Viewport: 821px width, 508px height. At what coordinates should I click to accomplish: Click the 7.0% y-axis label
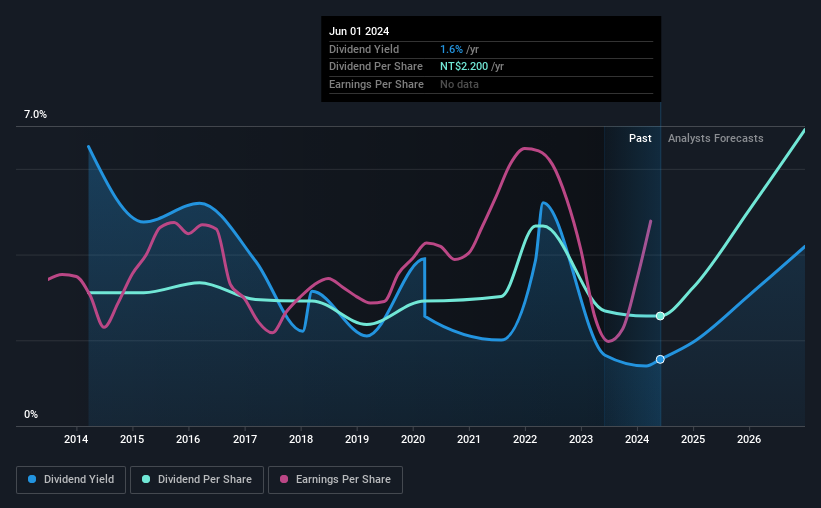(35, 115)
